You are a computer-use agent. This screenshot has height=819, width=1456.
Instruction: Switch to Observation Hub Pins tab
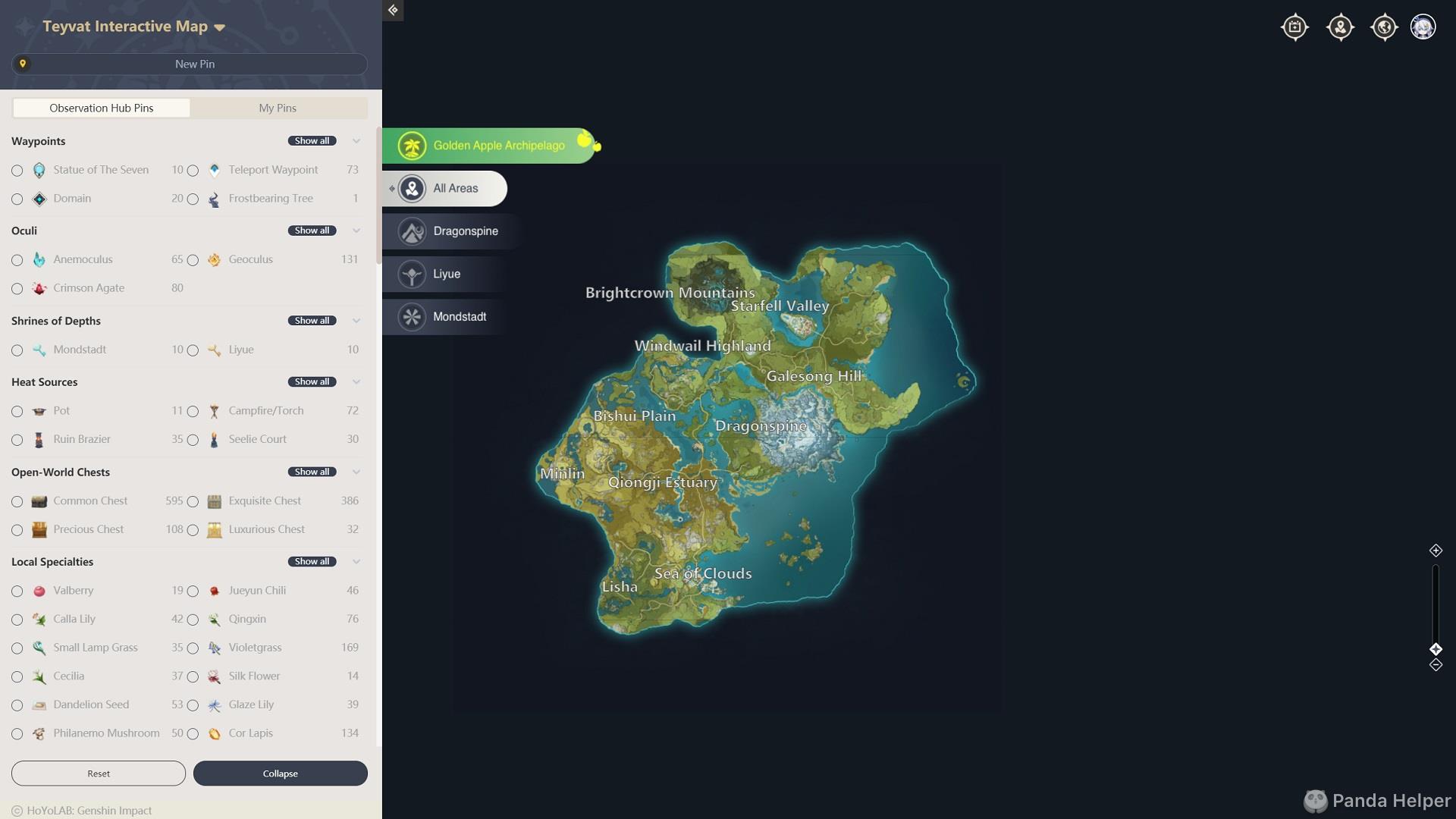click(102, 108)
